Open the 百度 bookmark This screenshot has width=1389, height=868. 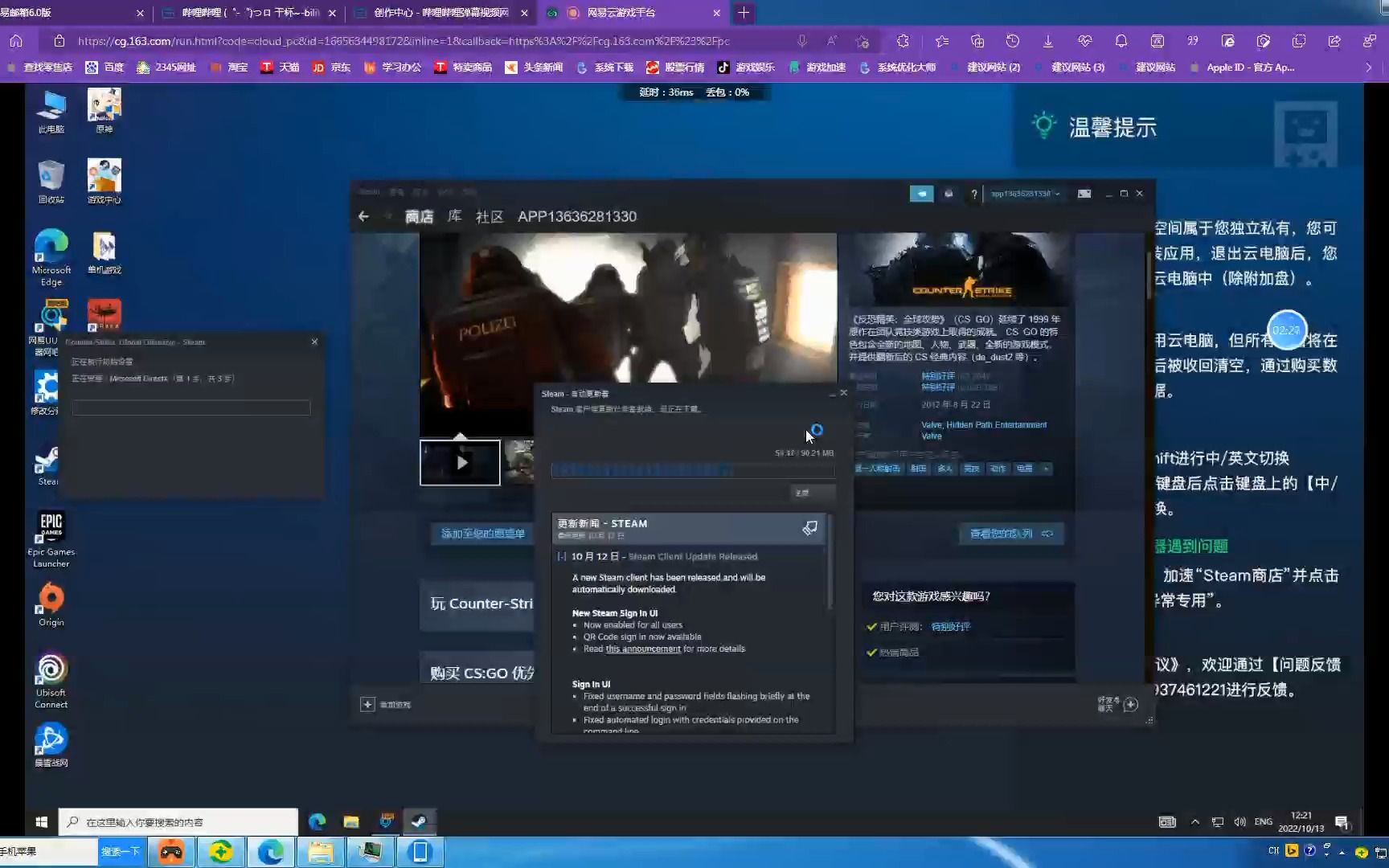104,68
